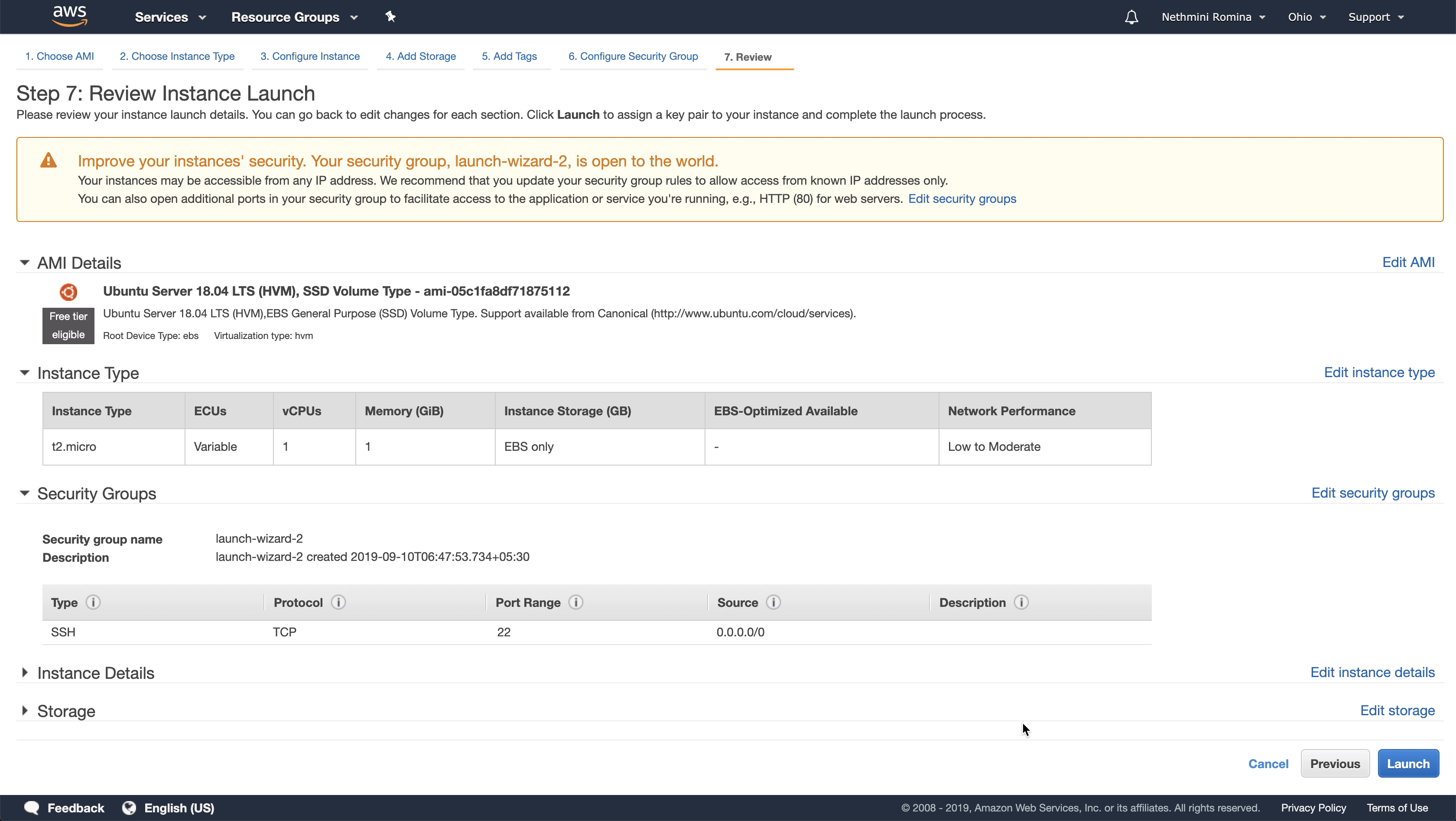Open the Services dropdown menu
The width and height of the screenshot is (1456, 821).
tap(170, 17)
